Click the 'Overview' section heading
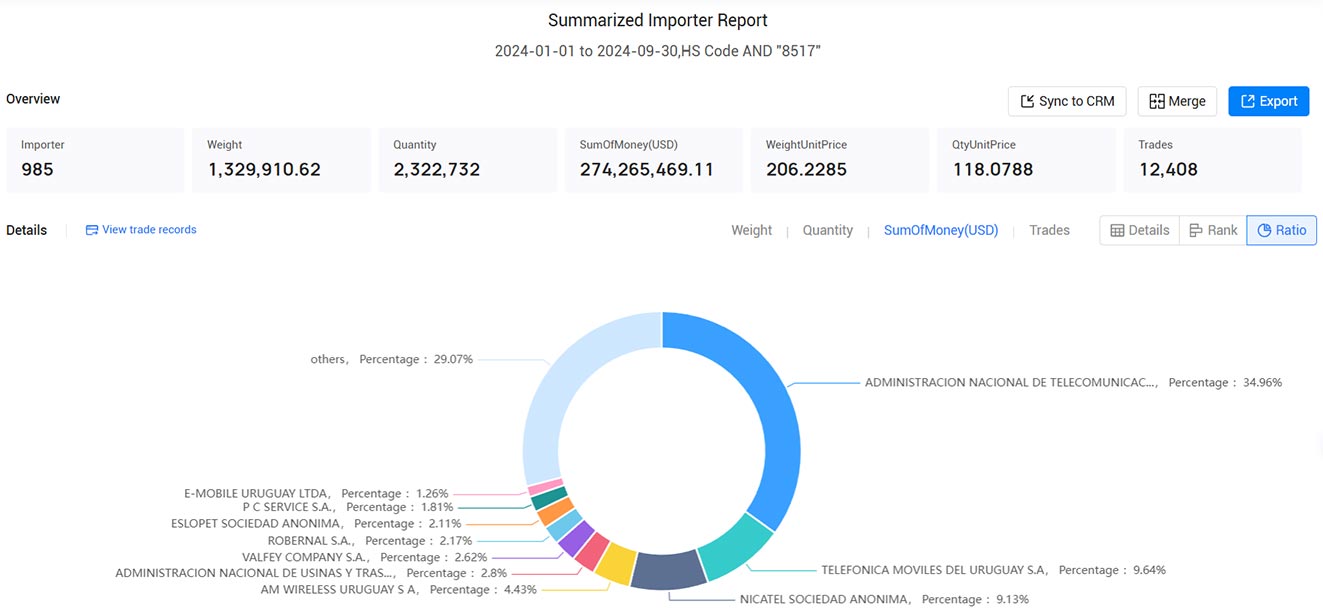 [33, 99]
